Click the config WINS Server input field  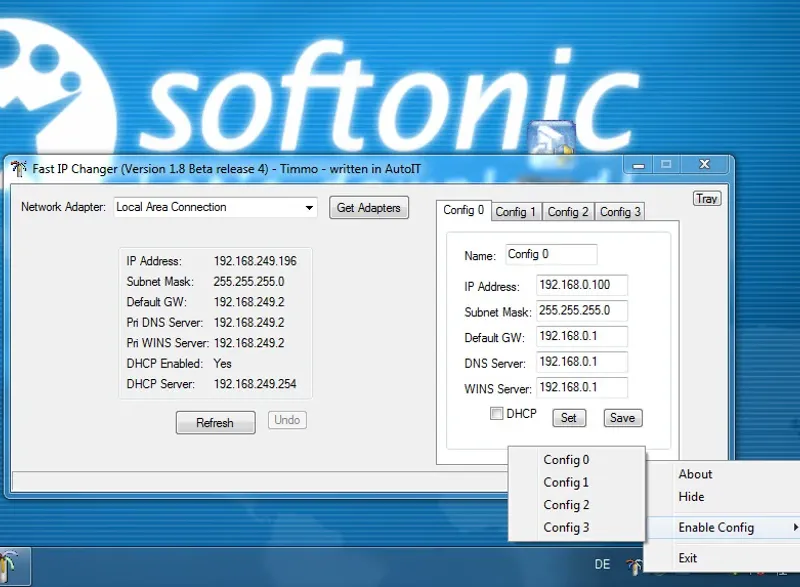coord(582,387)
